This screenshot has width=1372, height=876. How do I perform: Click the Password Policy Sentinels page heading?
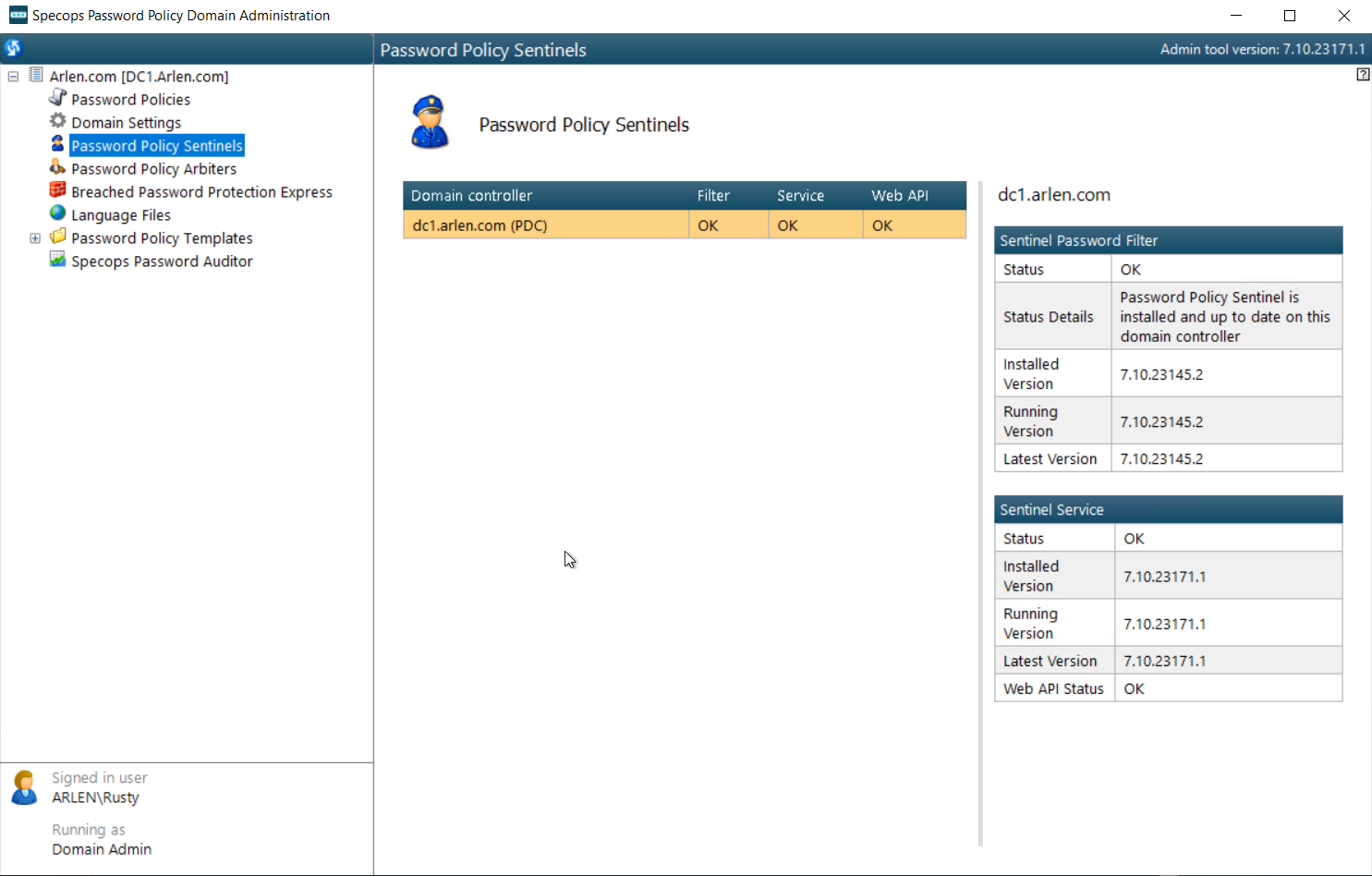pyautogui.click(x=584, y=125)
